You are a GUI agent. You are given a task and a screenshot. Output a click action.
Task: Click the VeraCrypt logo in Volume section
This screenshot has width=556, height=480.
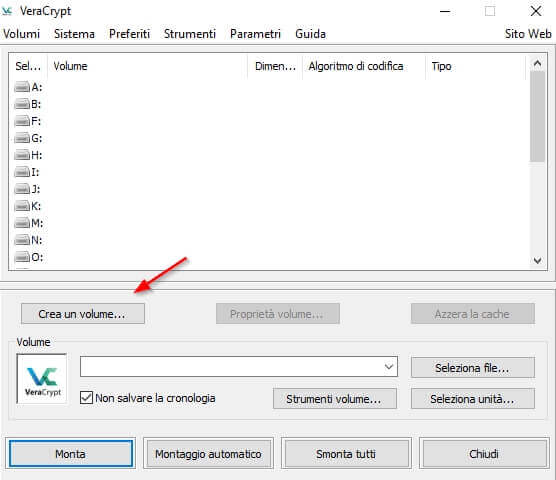coord(42,379)
